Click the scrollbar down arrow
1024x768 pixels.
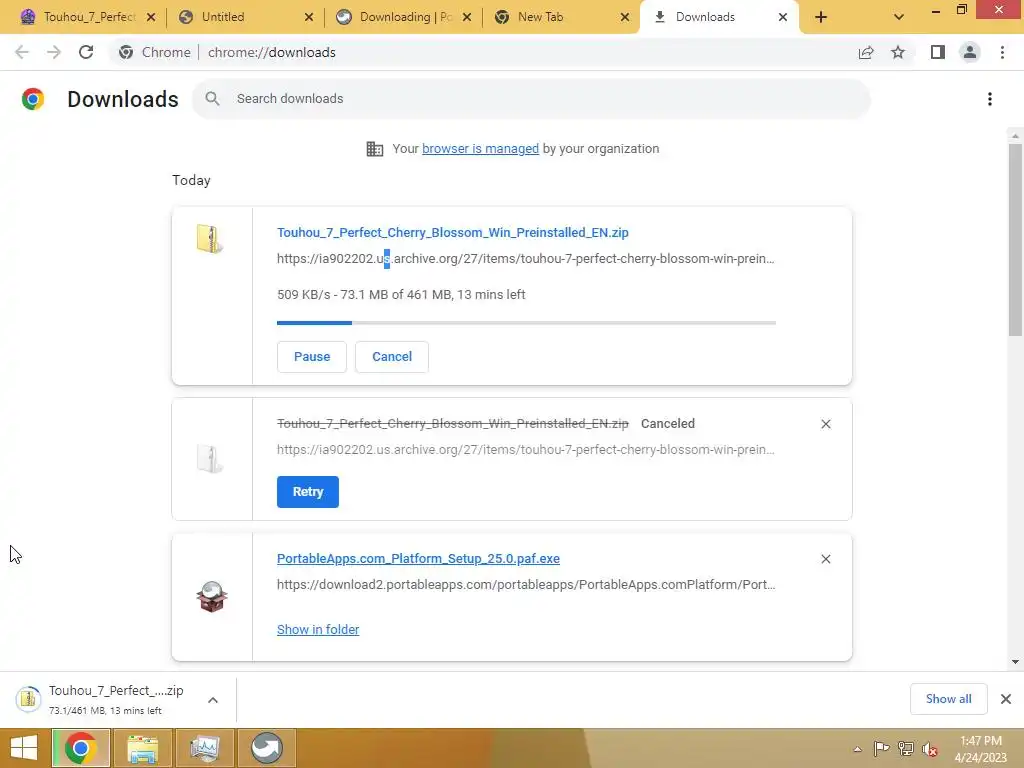click(x=1015, y=662)
